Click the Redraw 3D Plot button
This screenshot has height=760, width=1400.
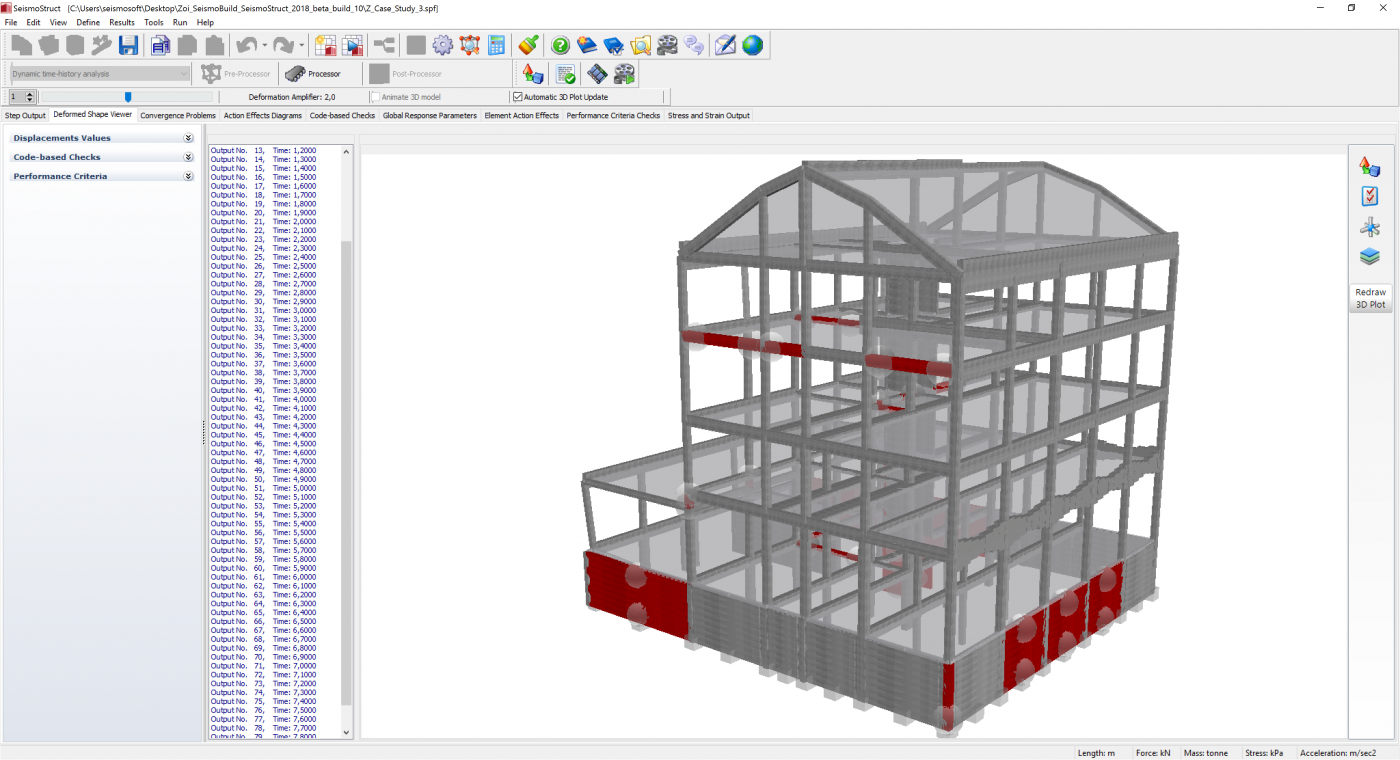(x=1370, y=298)
